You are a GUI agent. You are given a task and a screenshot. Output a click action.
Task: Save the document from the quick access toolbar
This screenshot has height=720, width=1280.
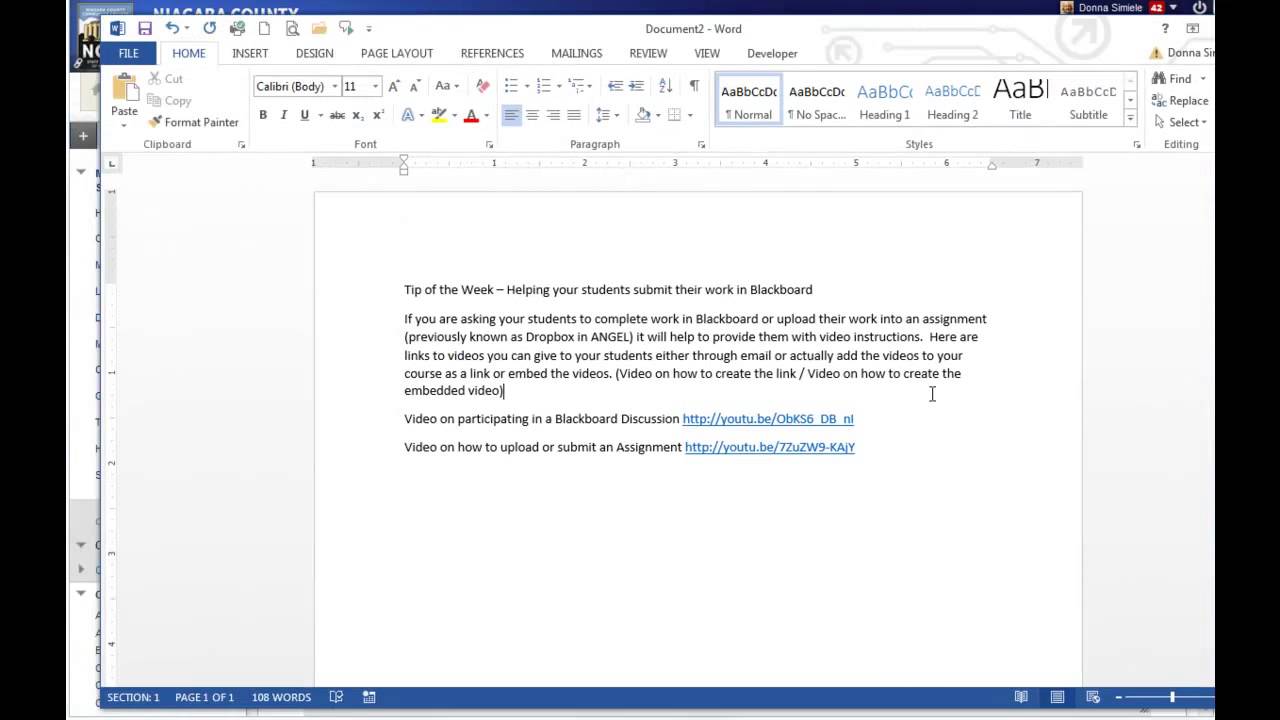pyautogui.click(x=145, y=28)
